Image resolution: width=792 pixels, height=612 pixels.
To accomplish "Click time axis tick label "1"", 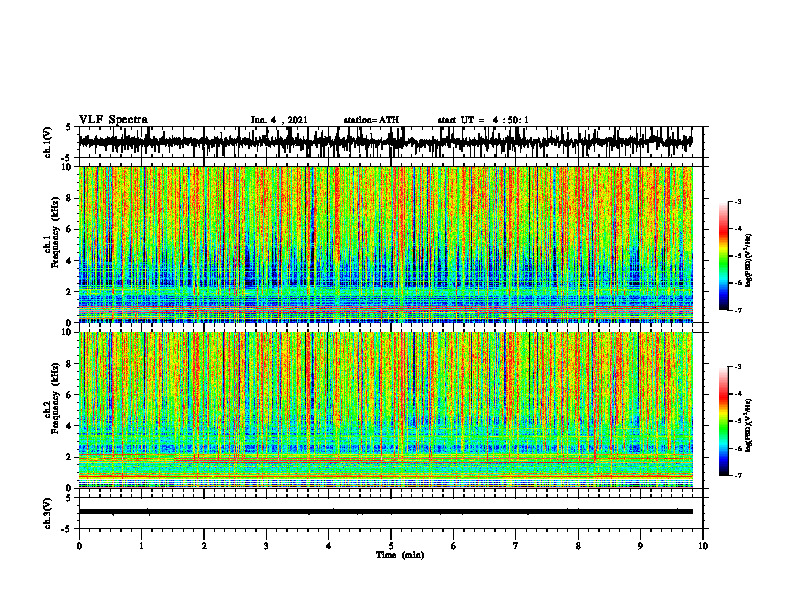I will (x=141, y=546).
